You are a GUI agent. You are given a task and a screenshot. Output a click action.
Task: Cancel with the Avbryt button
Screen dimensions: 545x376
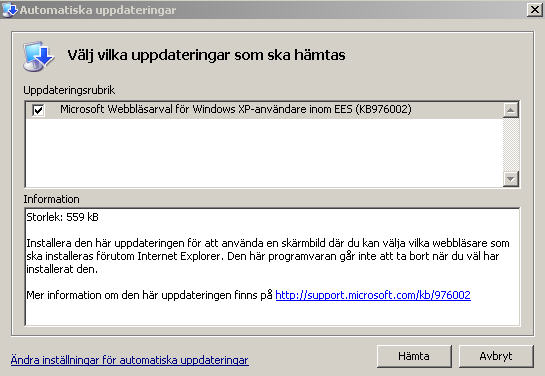click(496, 356)
